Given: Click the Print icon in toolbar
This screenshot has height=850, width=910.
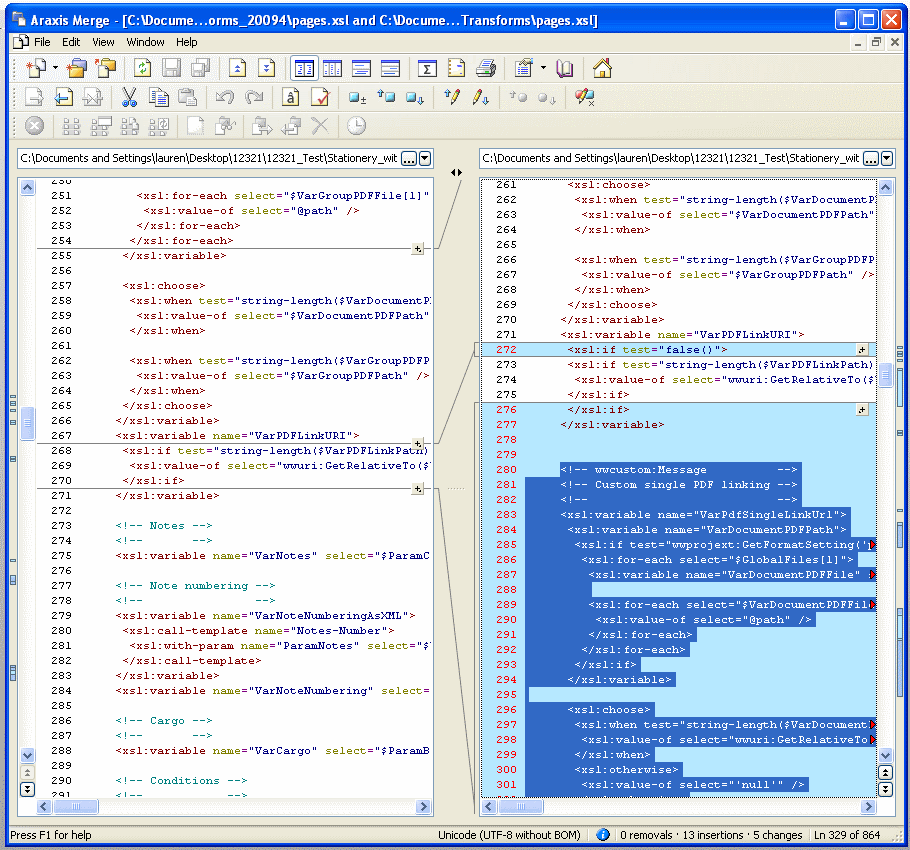Looking at the screenshot, I should [x=486, y=69].
